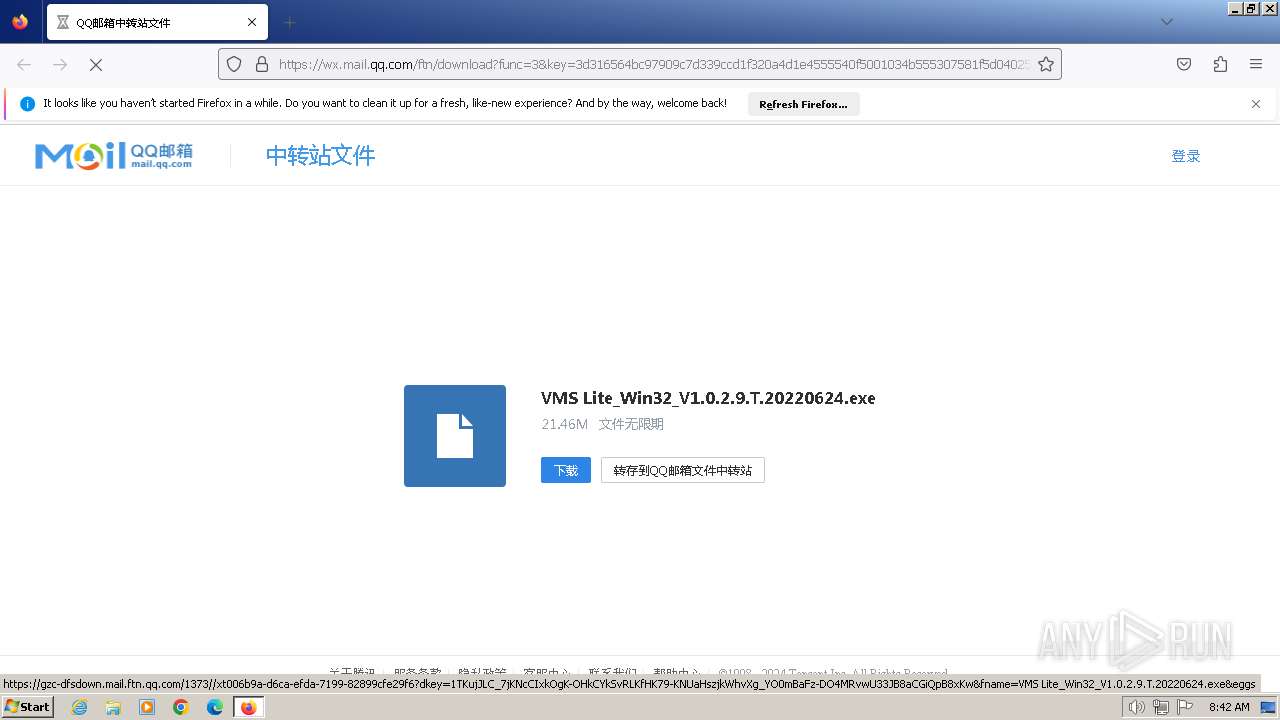Screen dimensions: 1280x720
Task: Open Action Center flag tray icon
Action: pyautogui.click(x=1184, y=707)
